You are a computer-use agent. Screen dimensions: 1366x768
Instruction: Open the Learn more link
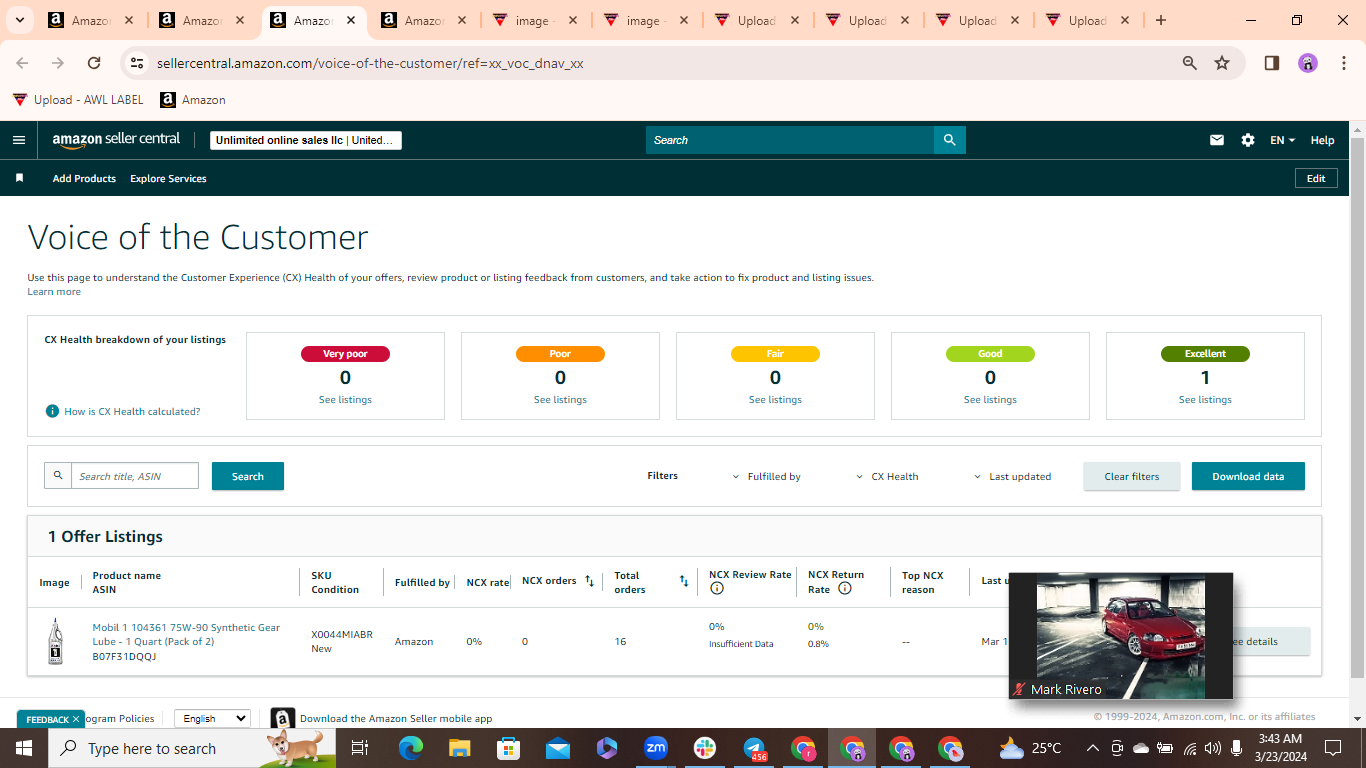click(54, 292)
